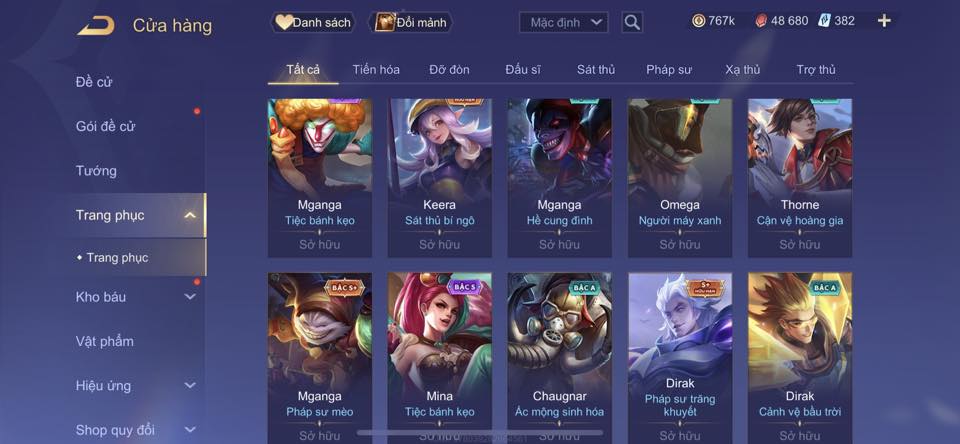Open Đổi mảnh fragment exchange button
960x444 pixels.
click(x=411, y=23)
